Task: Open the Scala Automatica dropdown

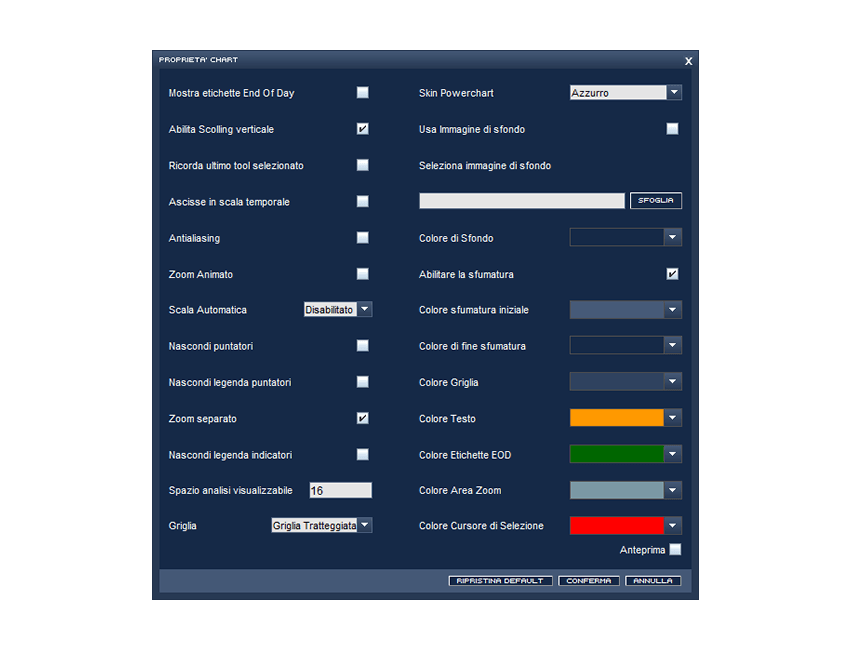Action: pos(365,310)
